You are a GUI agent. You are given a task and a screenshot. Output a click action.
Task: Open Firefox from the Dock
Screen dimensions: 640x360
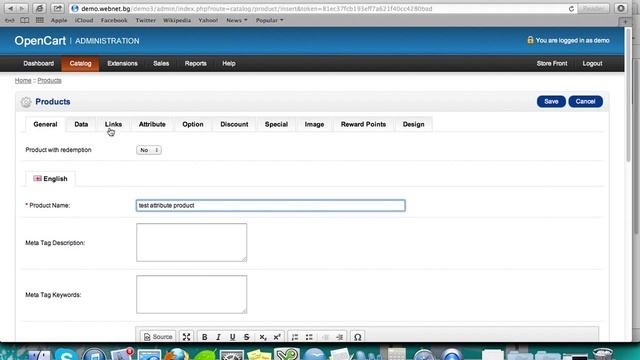(177, 354)
